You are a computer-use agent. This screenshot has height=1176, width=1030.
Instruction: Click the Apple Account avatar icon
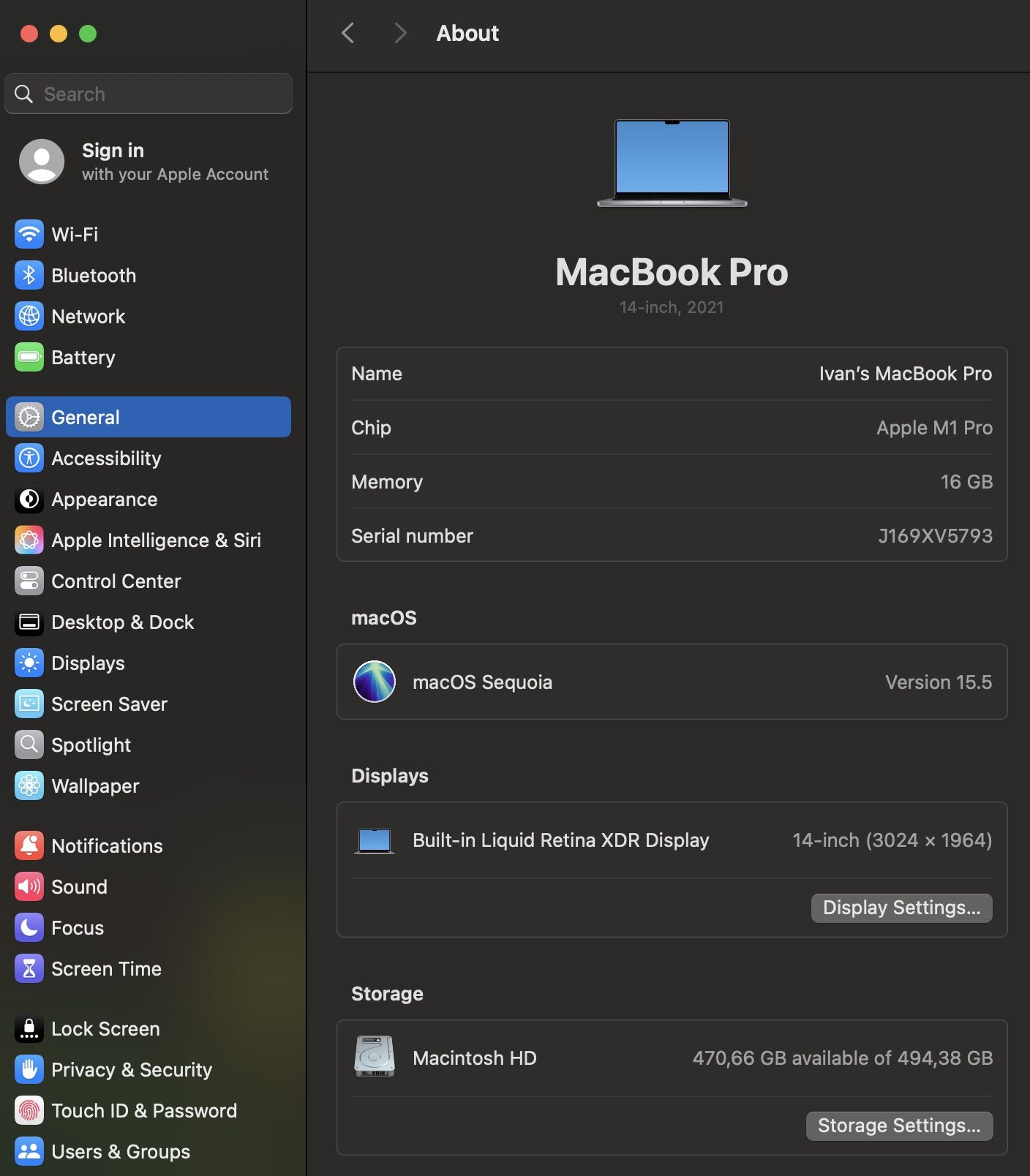[42, 162]
